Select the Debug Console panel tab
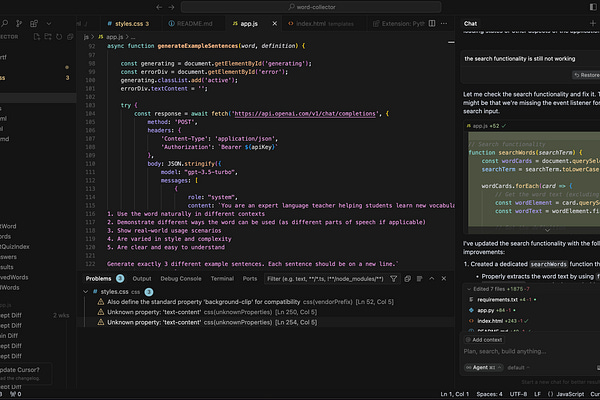The image size is (600, 400). pos(181,279)
